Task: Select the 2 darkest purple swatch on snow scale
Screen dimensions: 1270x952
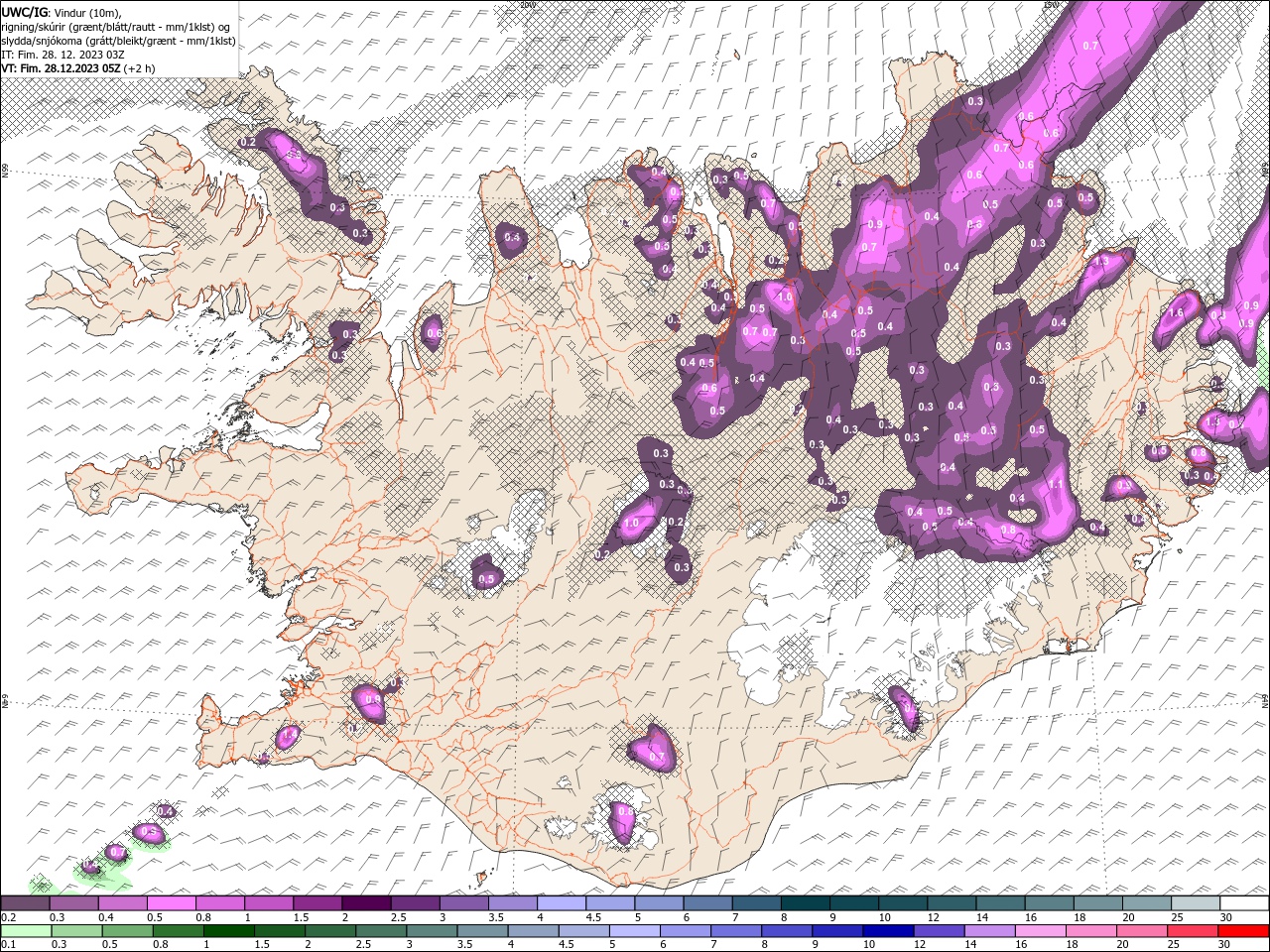Action: point(366,903)
